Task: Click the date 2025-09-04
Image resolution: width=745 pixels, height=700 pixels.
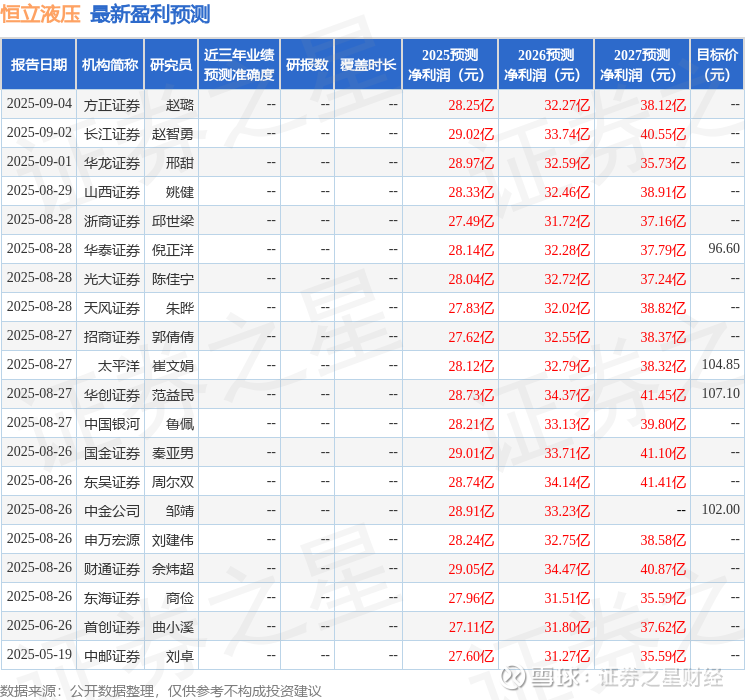Action: point(39,103)
